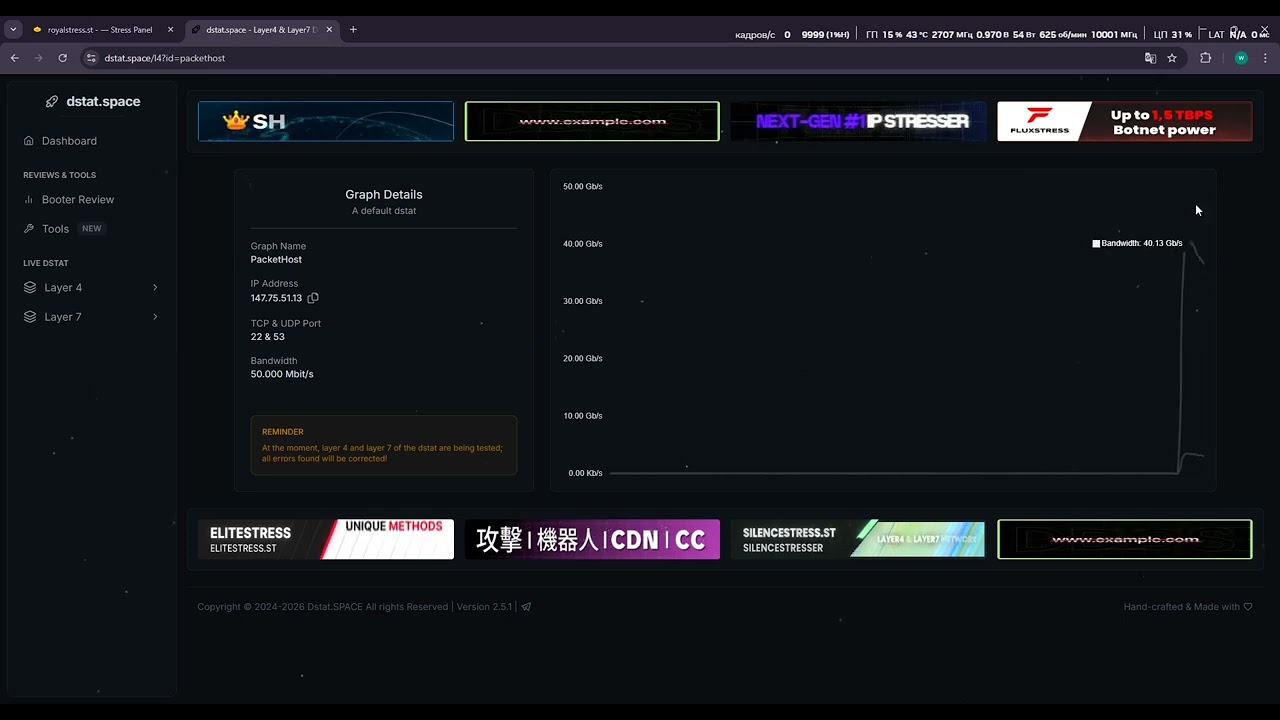Image resolution: width=1280 pixels, height=720 pixels.
Task: Open the top www.example.com banner
Action: click(592, 121)
